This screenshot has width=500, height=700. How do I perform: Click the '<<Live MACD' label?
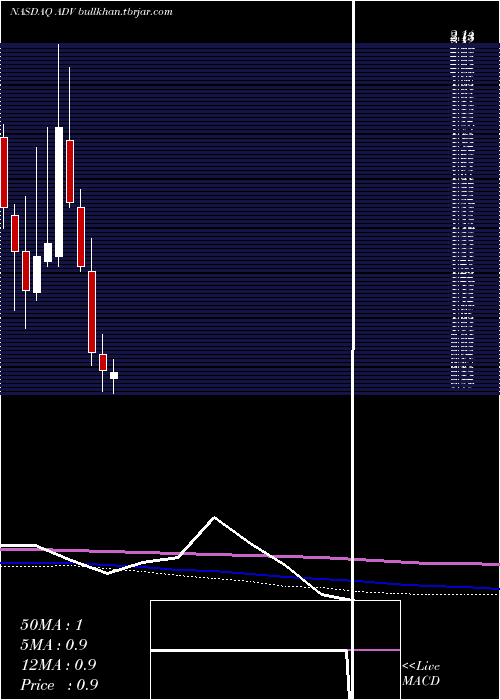[421, 674]
